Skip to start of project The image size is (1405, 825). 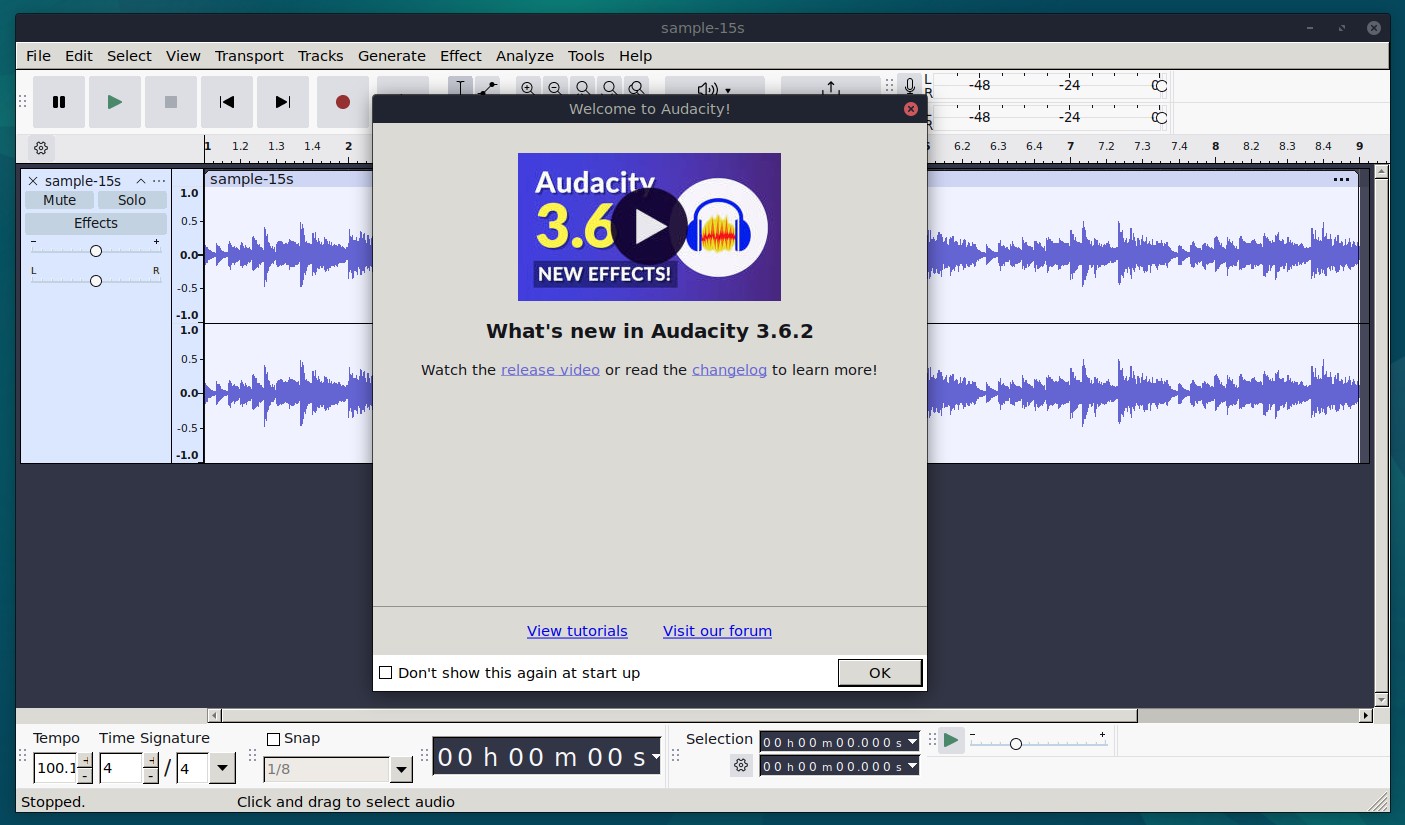tap(227, 102)
